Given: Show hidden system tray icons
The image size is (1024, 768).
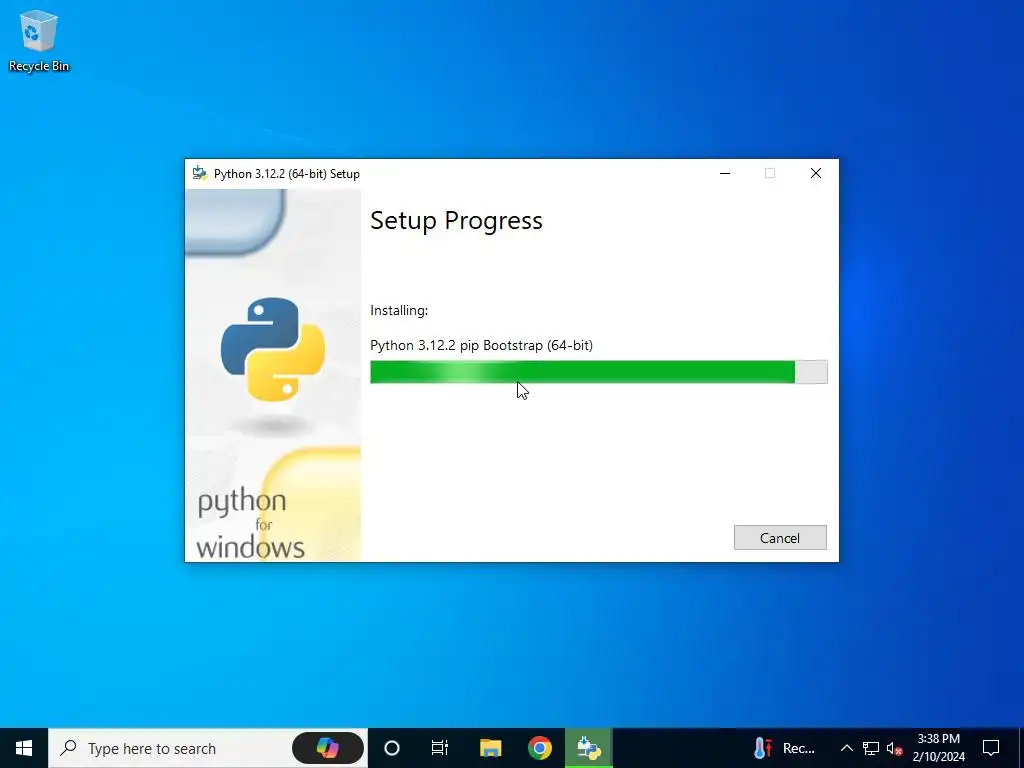Looking at the screenshot, I should pyautogui.click(x=846, y=748).
